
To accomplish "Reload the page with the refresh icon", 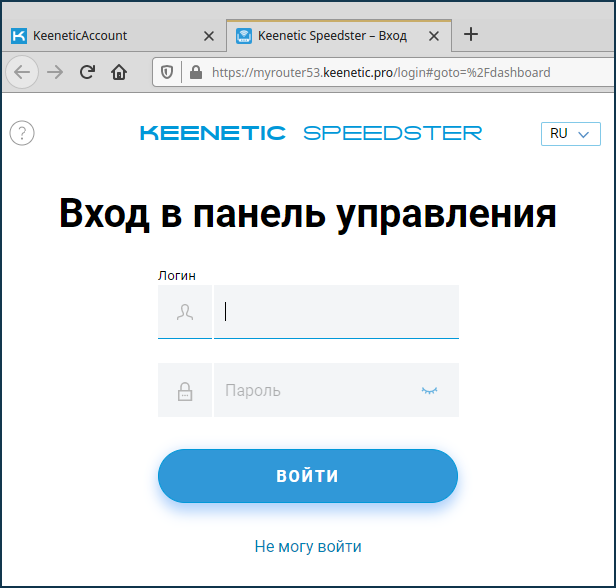I will tap(87, 72).
